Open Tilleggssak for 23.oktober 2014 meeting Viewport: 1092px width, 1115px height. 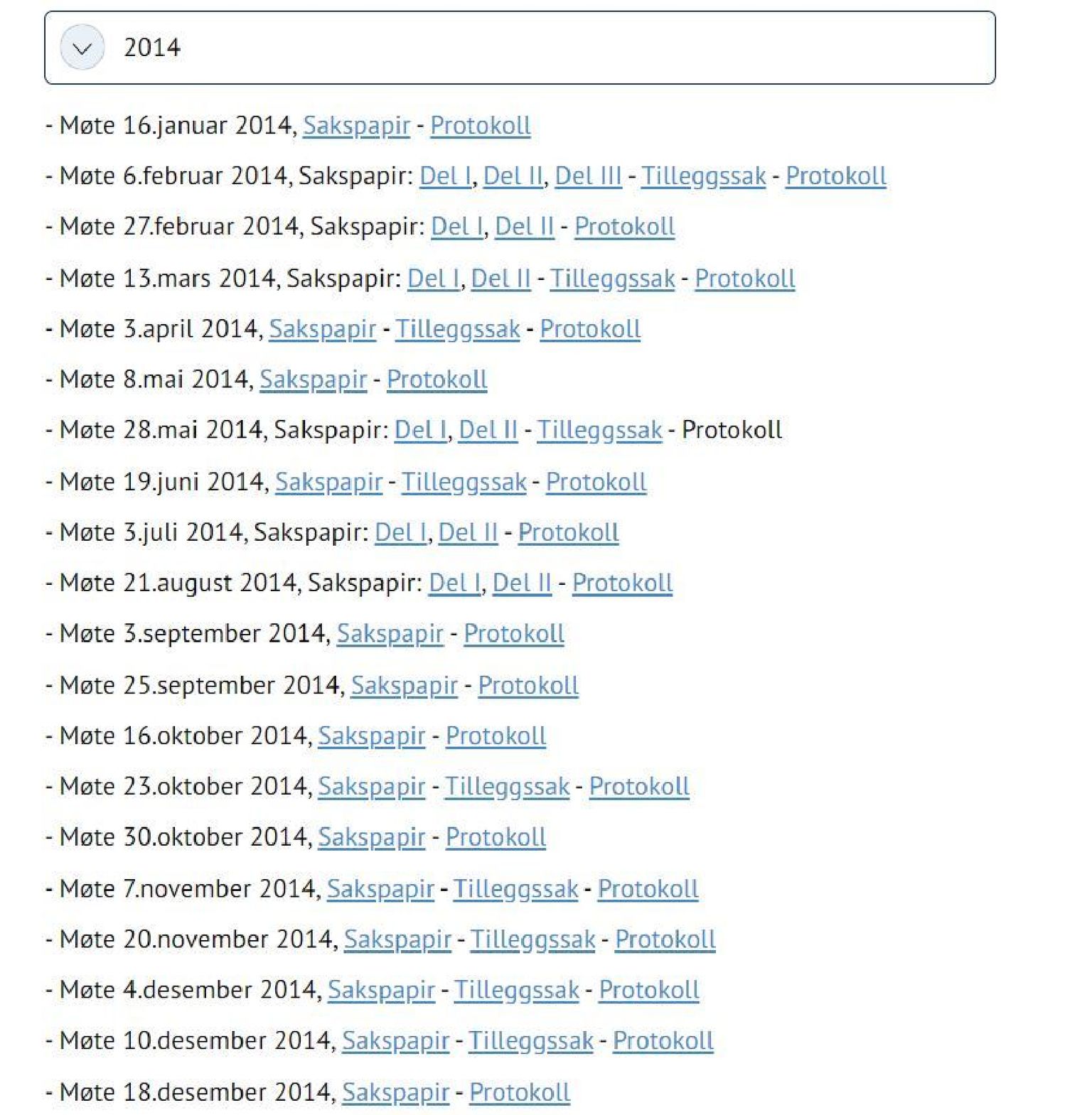pos(508,787)
